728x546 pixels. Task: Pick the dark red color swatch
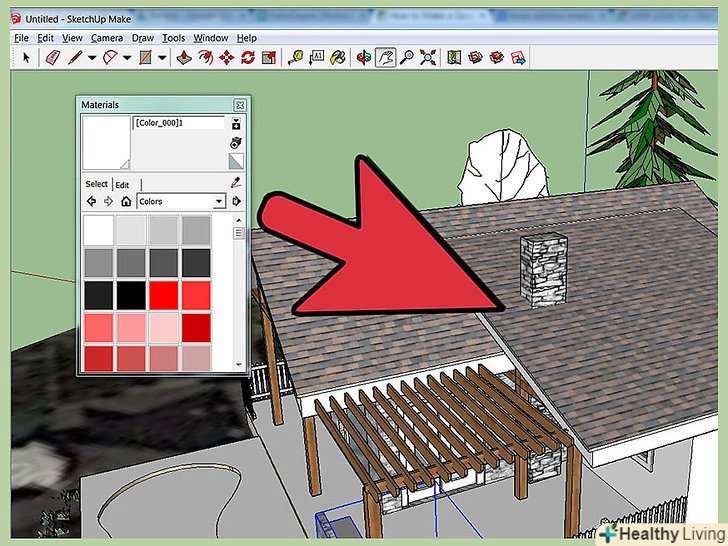196,327
